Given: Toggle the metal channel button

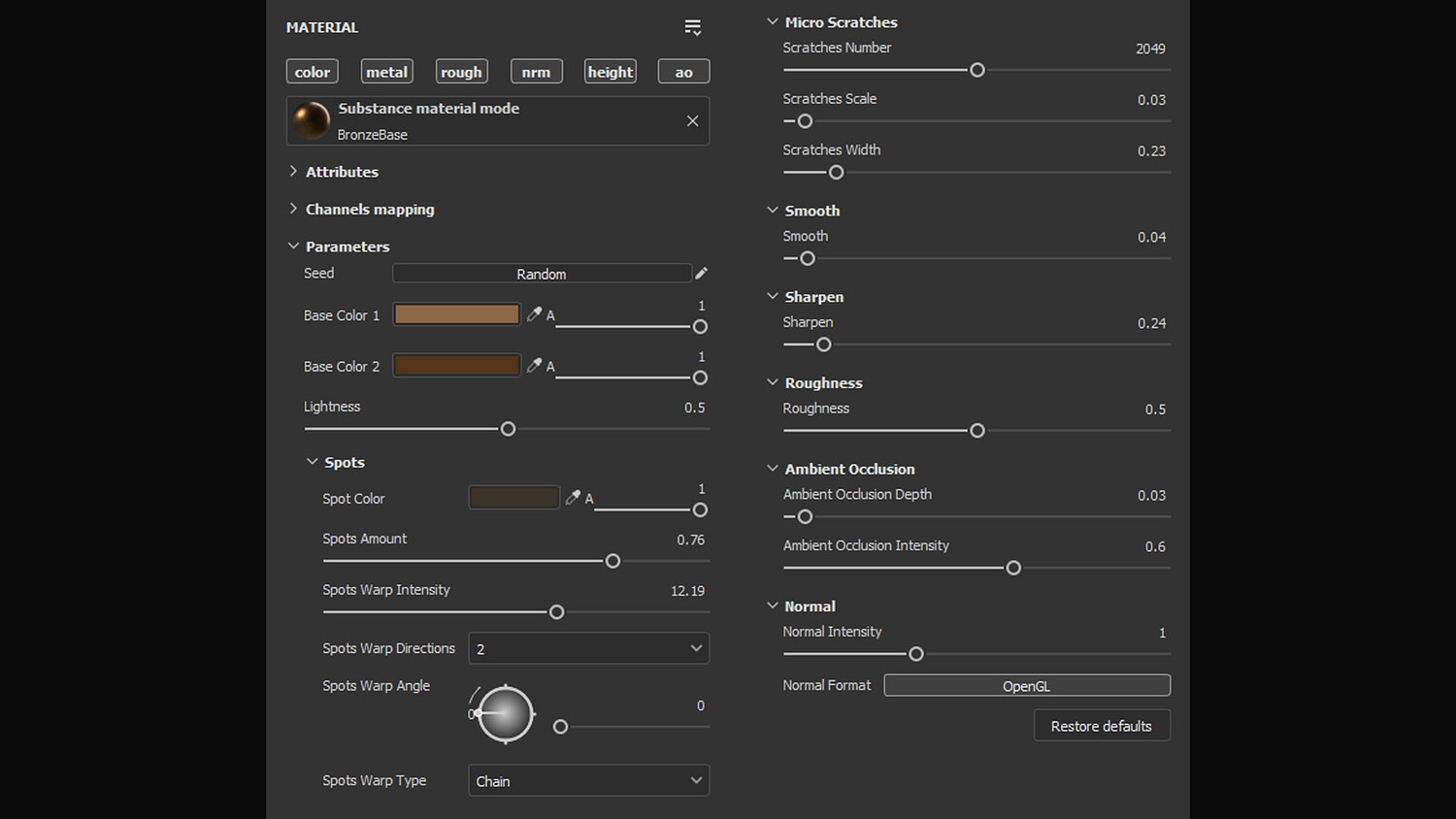Looking at the screenshot, I should (386, 72).
